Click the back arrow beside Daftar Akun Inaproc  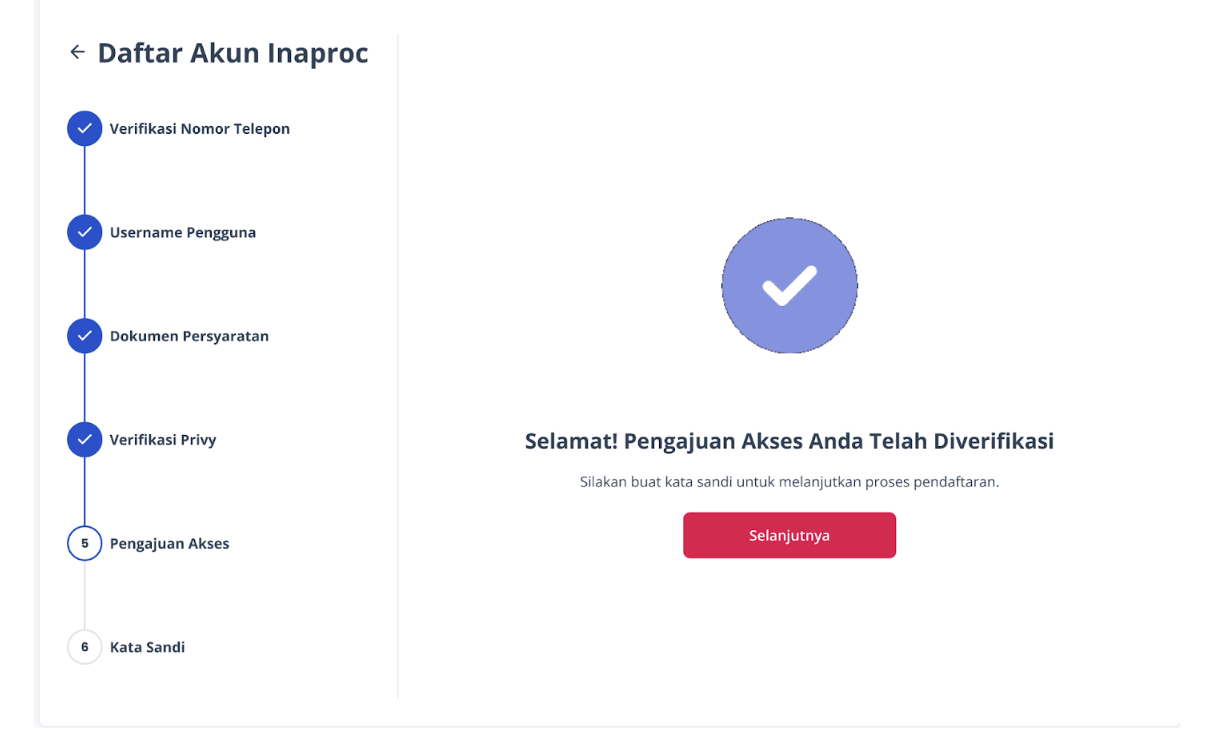click(x=77, y=52)
